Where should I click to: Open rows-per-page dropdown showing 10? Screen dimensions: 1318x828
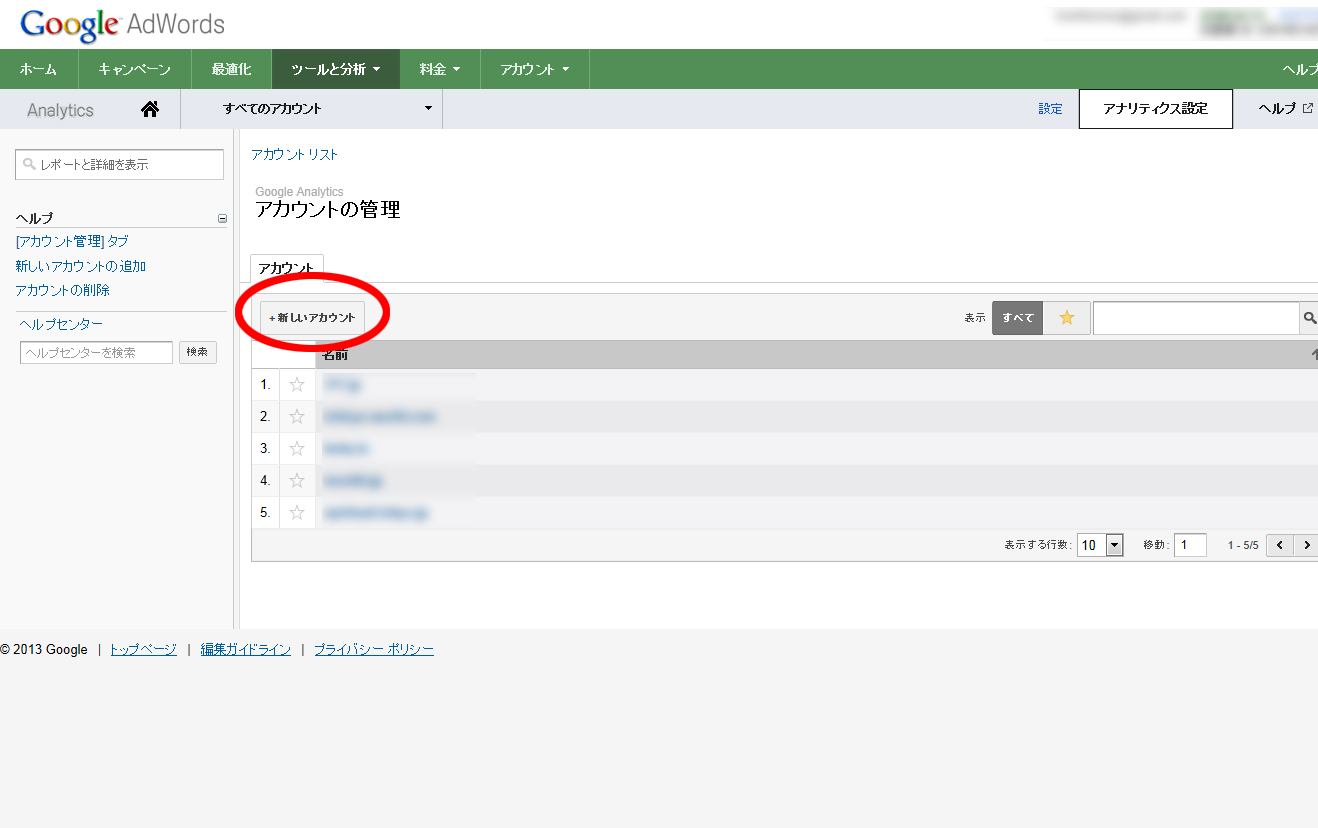[x=1100, y=545]
